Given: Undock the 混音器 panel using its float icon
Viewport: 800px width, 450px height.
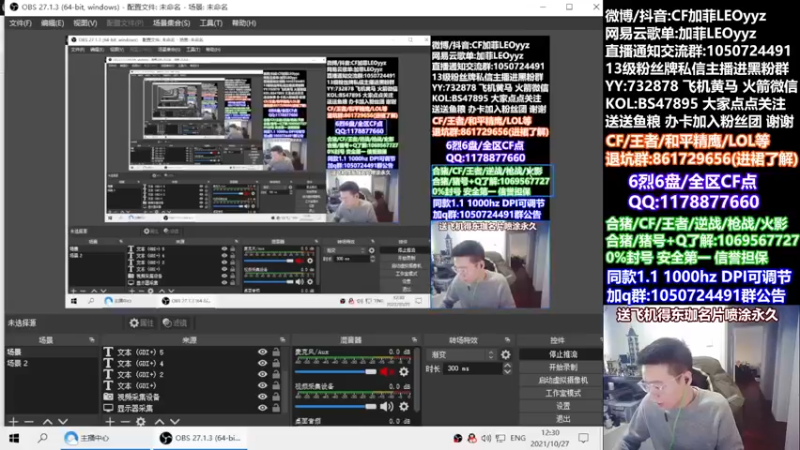Looking at the screenshot, I should [x=414, y=340].
